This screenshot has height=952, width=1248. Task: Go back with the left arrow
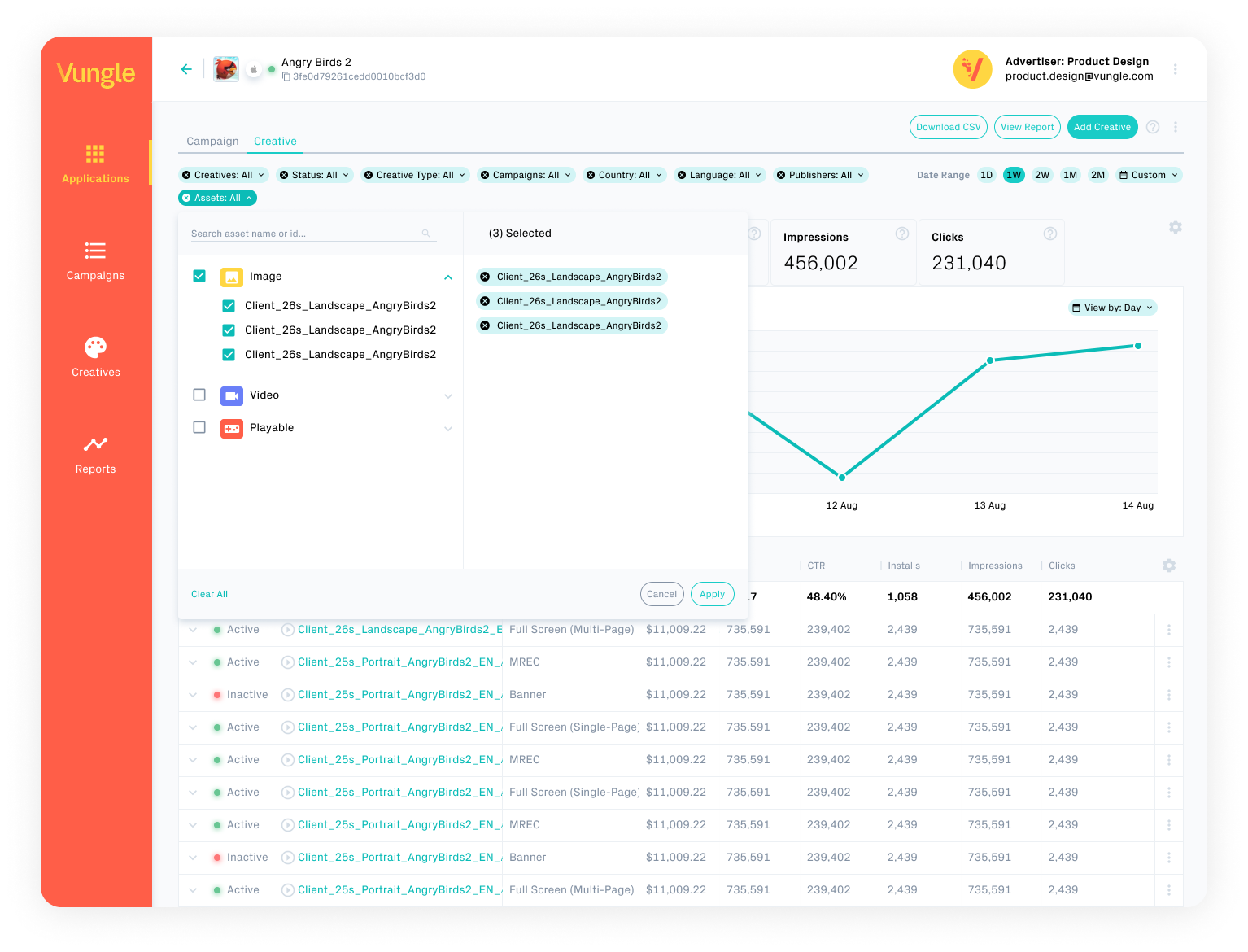(186, 69)
